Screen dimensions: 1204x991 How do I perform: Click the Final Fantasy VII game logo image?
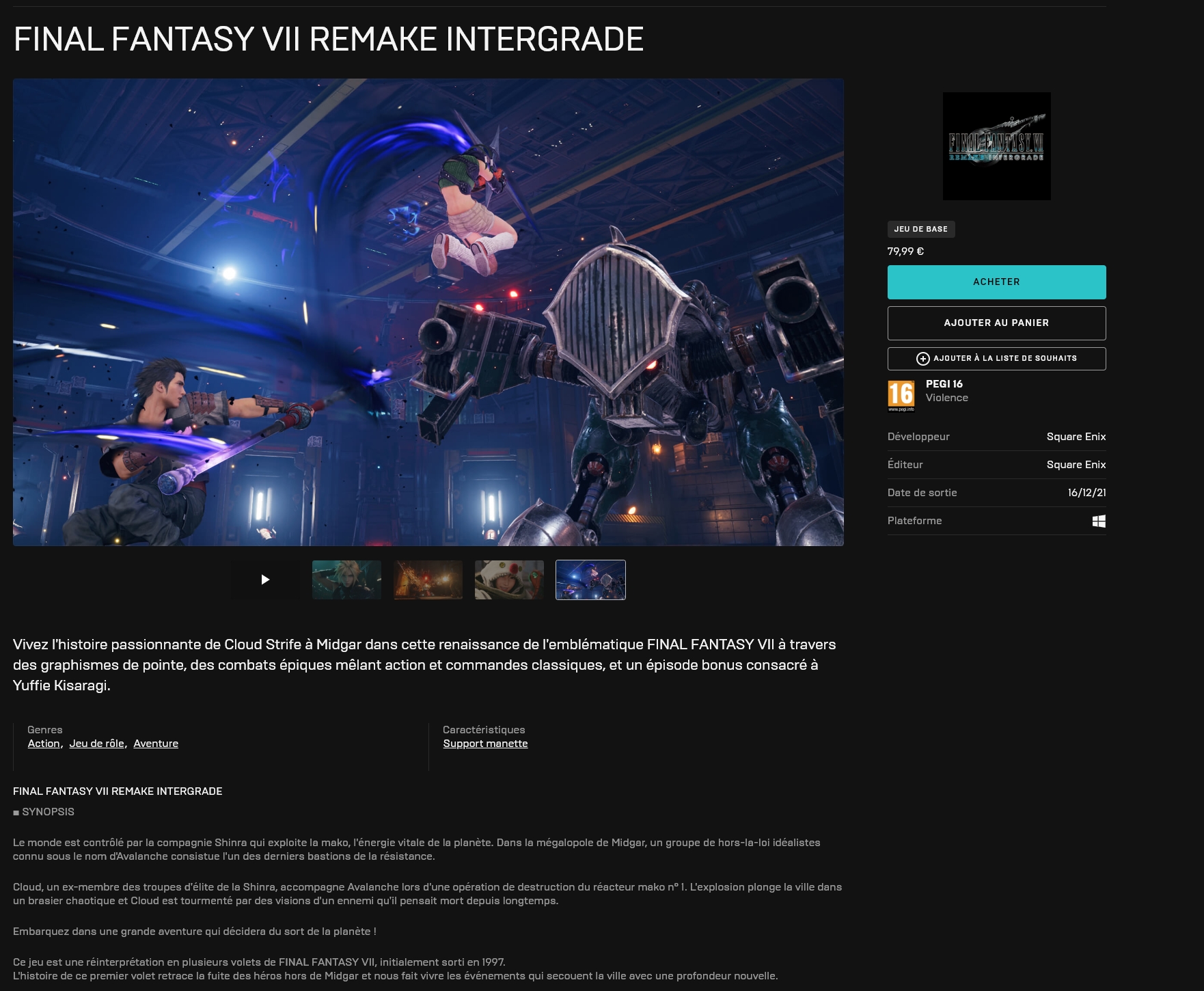(x=996, y=146)
